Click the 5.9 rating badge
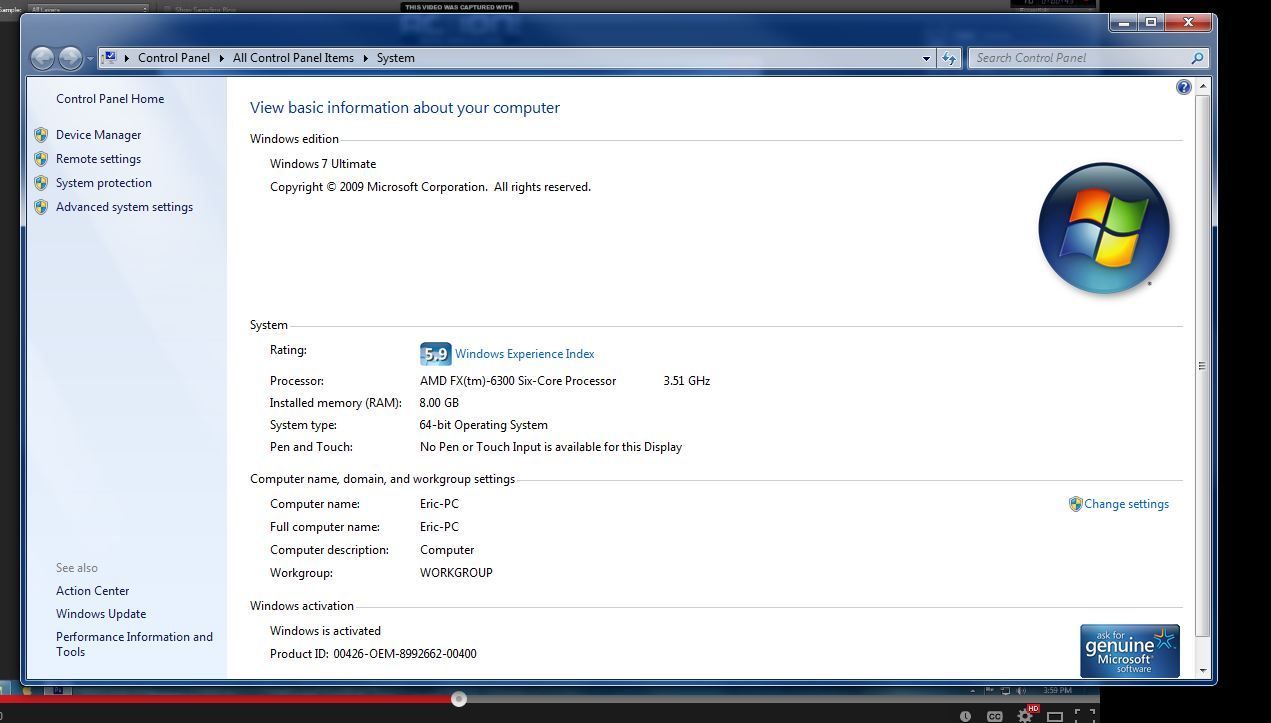The height and width of the screenshot is (723, 1271). click(x=436, y=354)
